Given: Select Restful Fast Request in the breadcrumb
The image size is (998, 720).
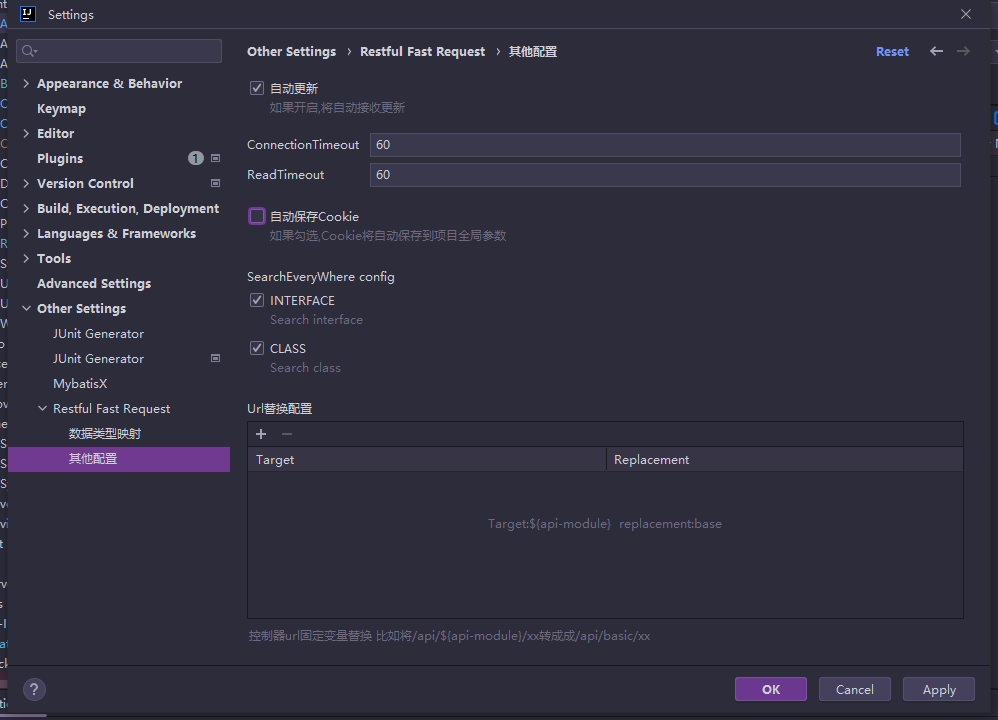Looking at the screenshot, I should pos(422,51).
